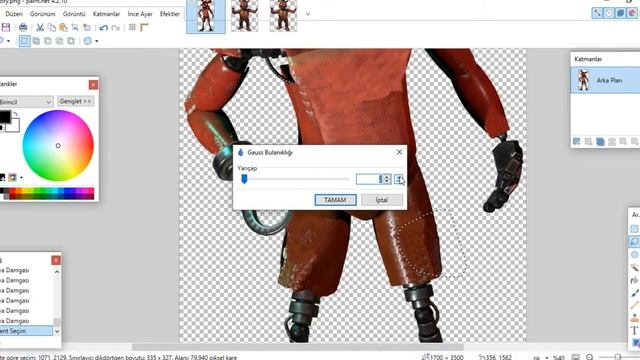Click the Print icon in toolbar

23,27
